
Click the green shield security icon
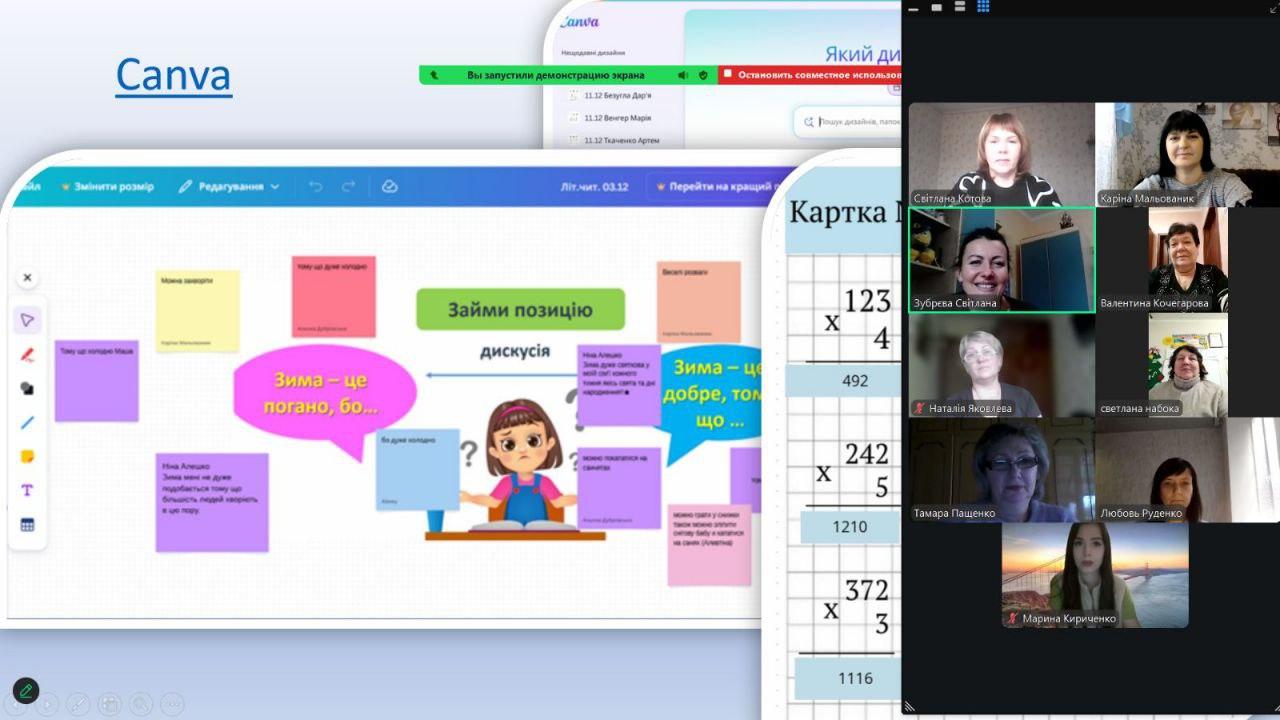[703, 75]
